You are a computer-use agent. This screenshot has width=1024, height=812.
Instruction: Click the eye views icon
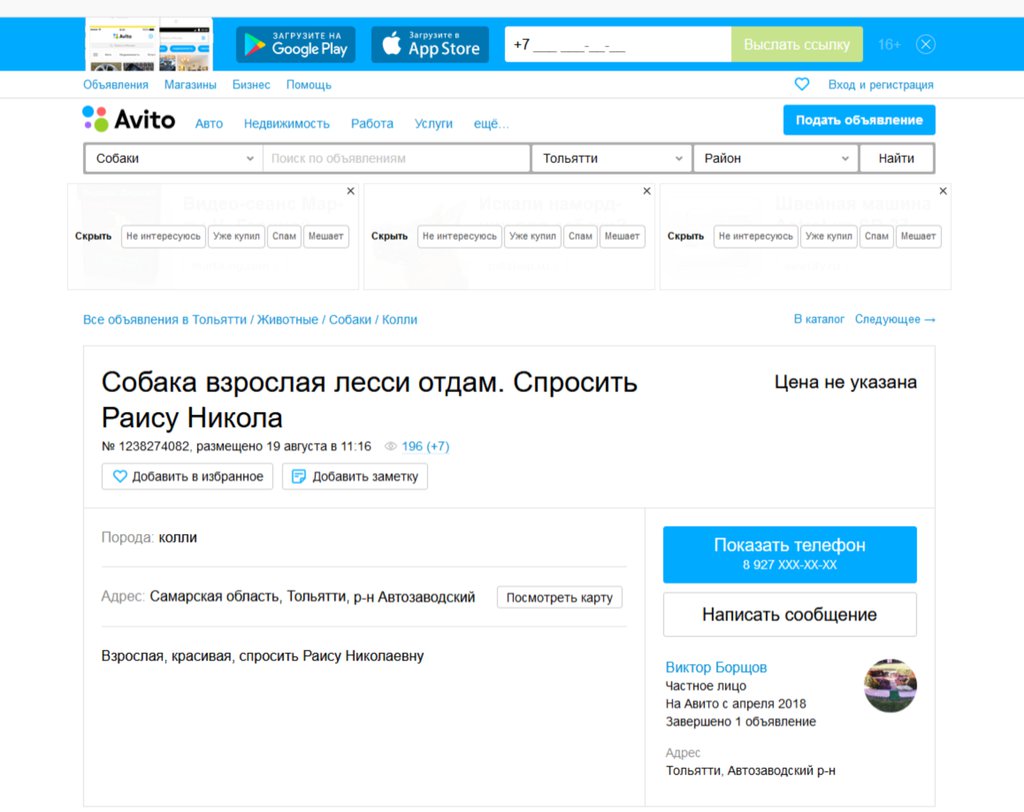pos(391,446)
